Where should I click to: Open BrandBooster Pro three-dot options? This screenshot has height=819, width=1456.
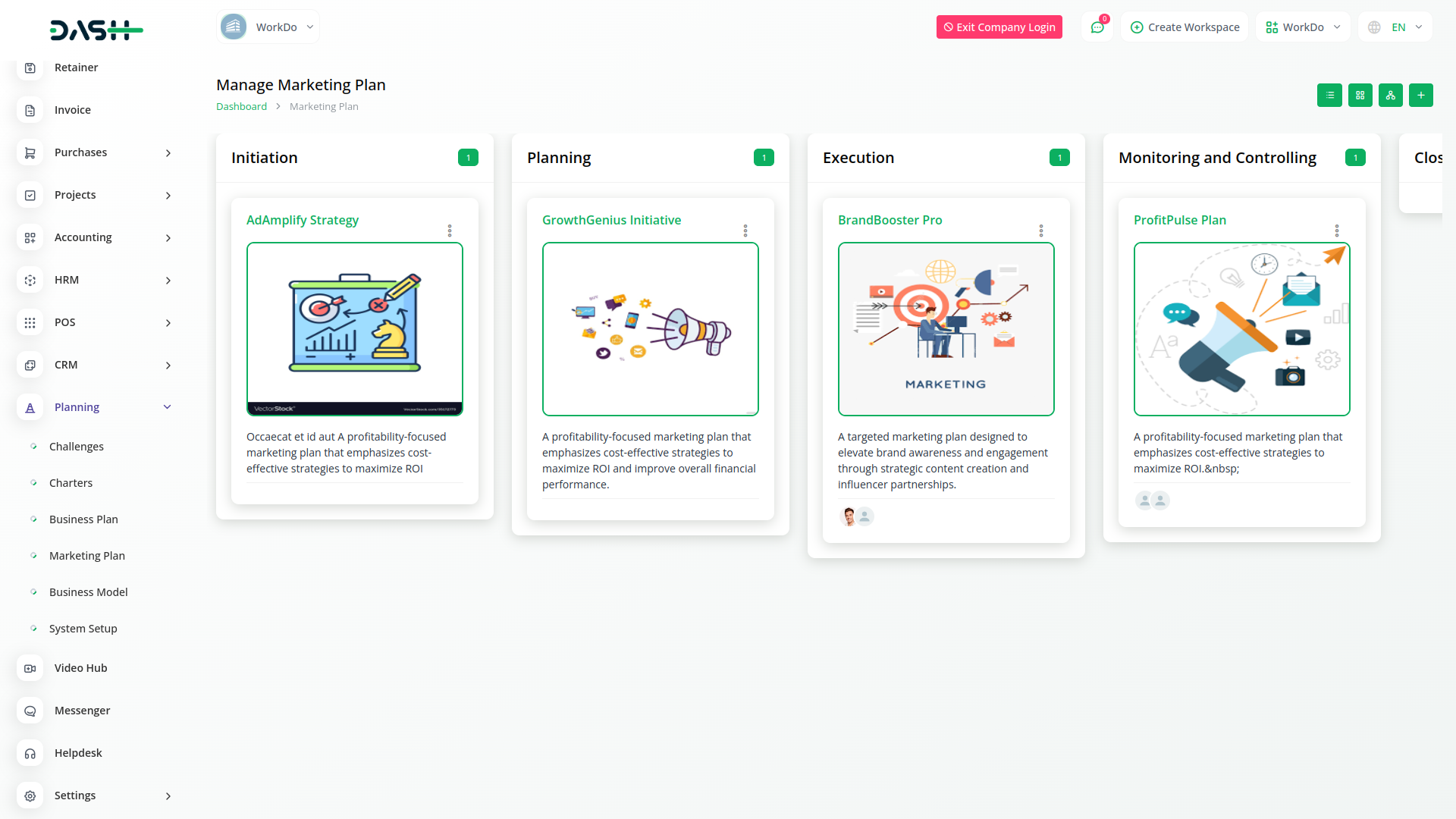pyautogui.click(x=1041, y=231)
